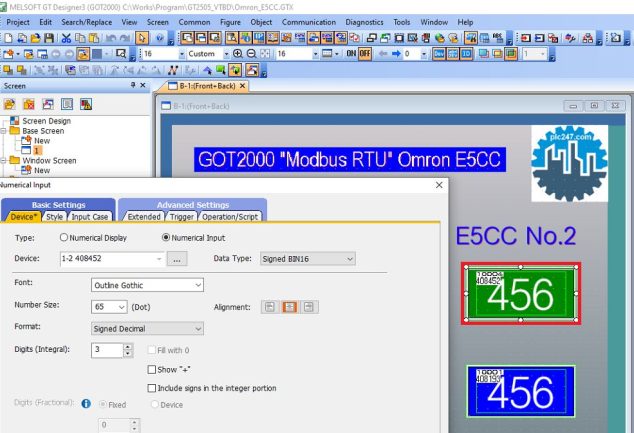634x433 pixels.
Task: Open the Extended tab
Action: click(144, 217)
